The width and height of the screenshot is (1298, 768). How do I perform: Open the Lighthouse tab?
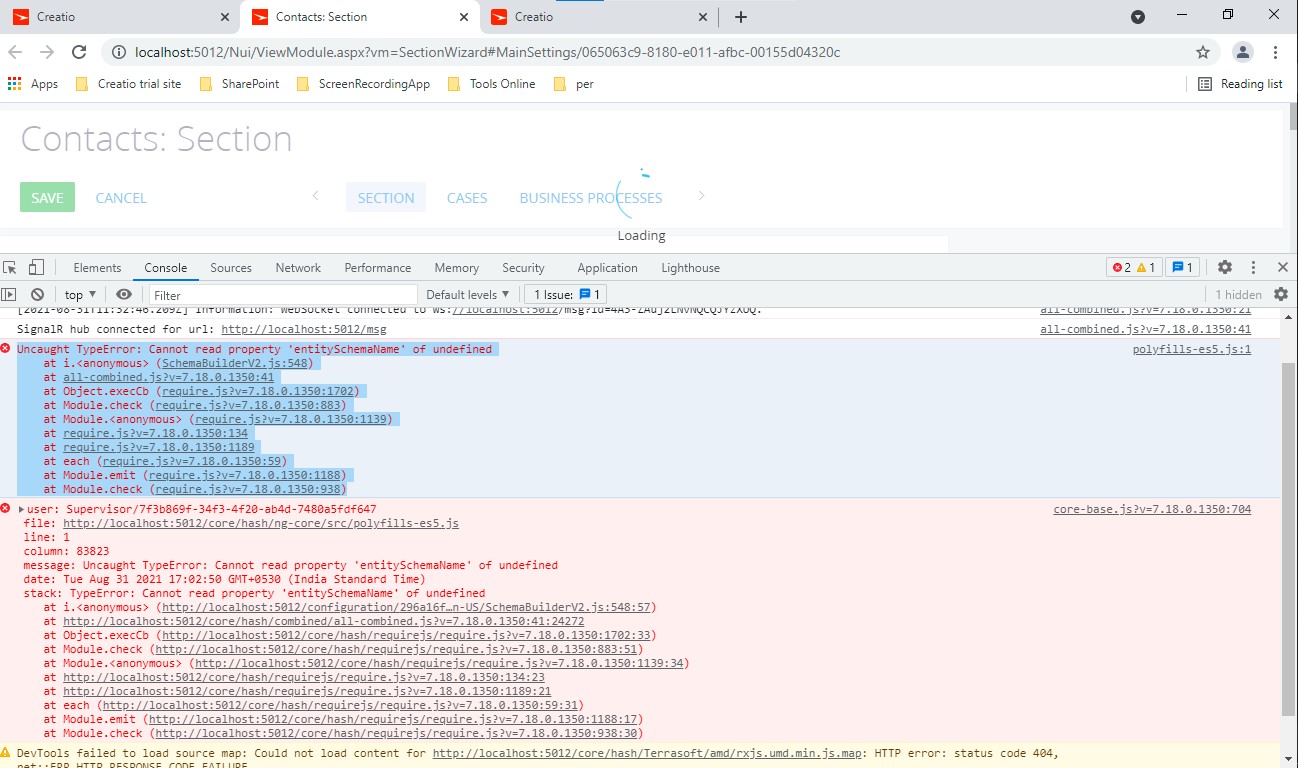point(690,267)
